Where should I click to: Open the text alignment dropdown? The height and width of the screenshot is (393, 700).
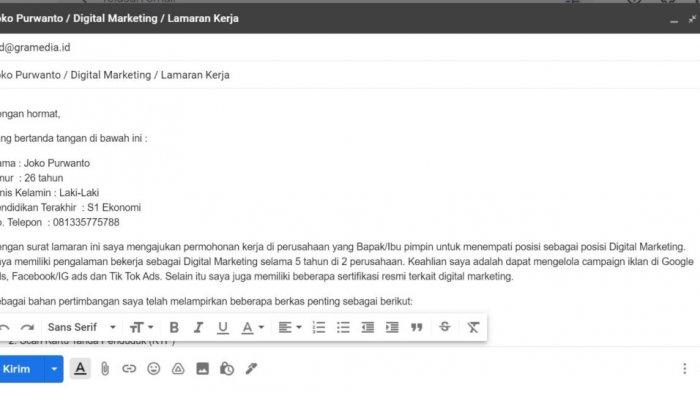coord(290,328)
